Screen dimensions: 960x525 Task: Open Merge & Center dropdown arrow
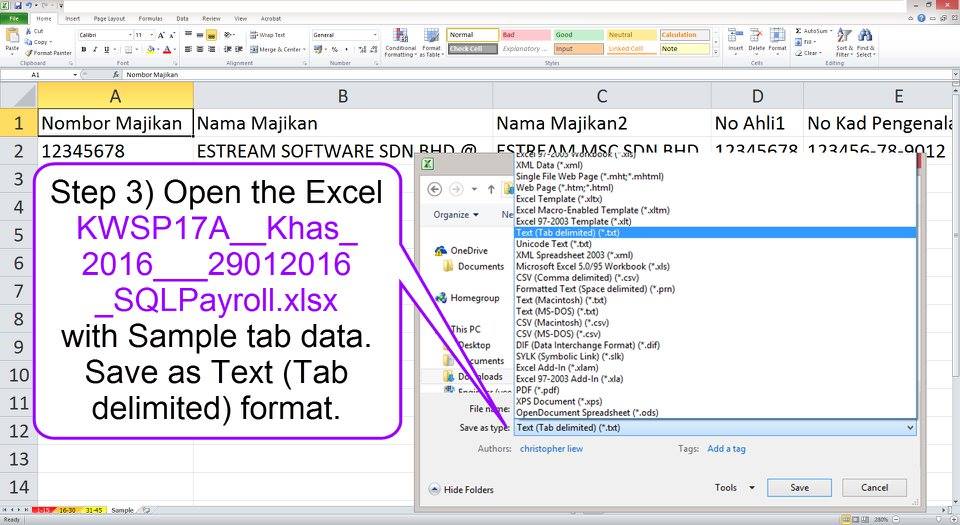304,49
